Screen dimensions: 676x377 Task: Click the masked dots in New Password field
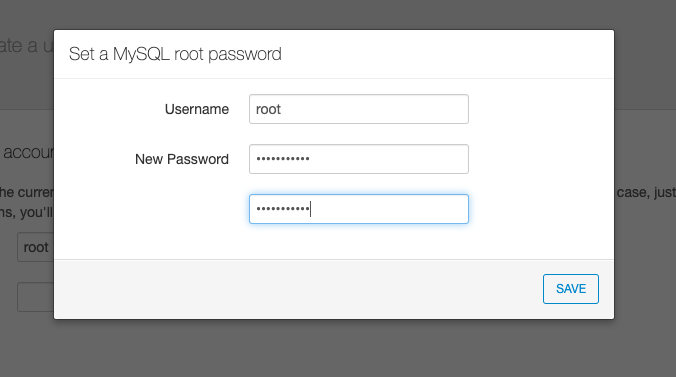tap(283, 159)
